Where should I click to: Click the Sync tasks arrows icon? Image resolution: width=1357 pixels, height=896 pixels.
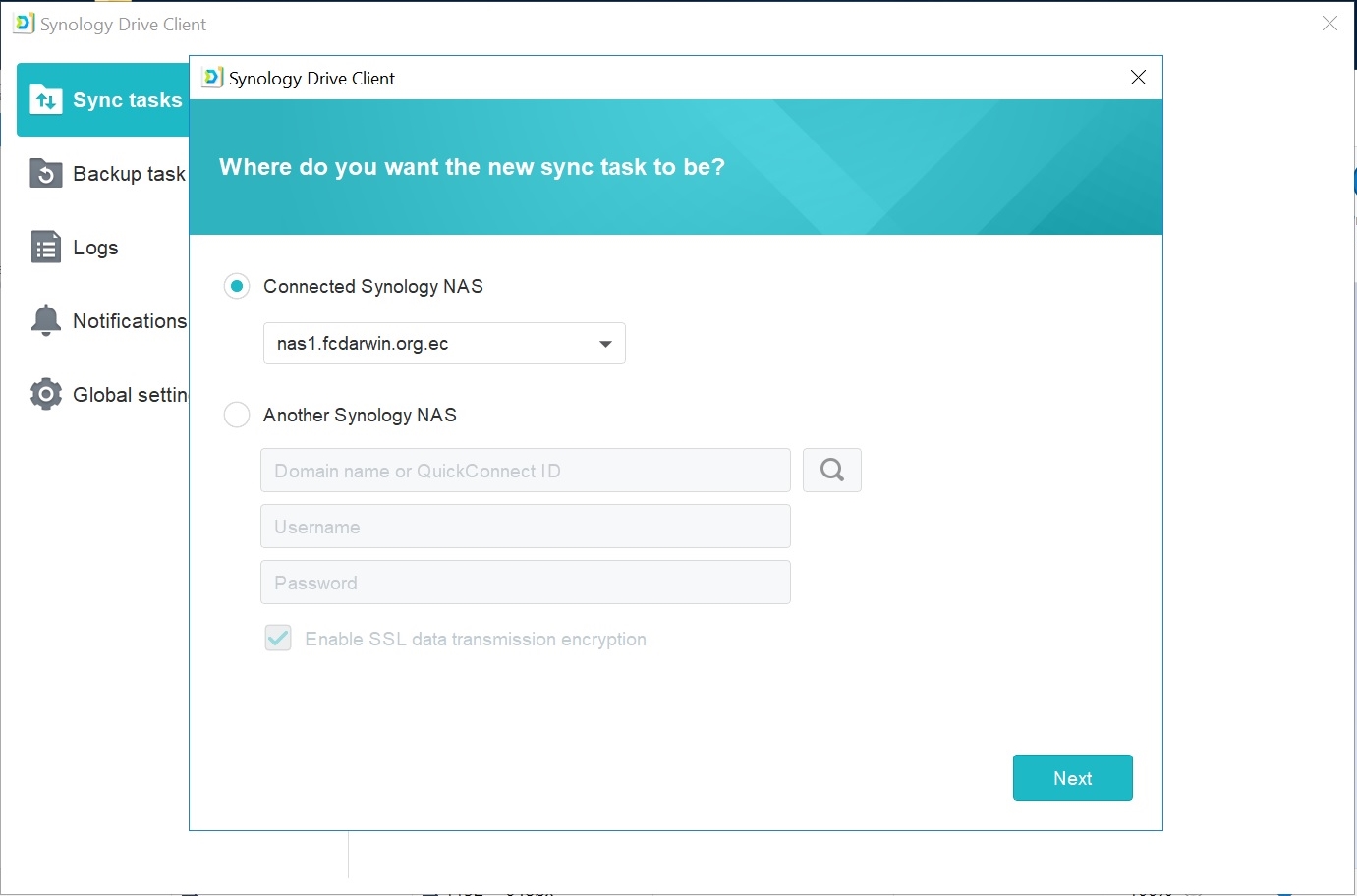[x=46, y=99]
